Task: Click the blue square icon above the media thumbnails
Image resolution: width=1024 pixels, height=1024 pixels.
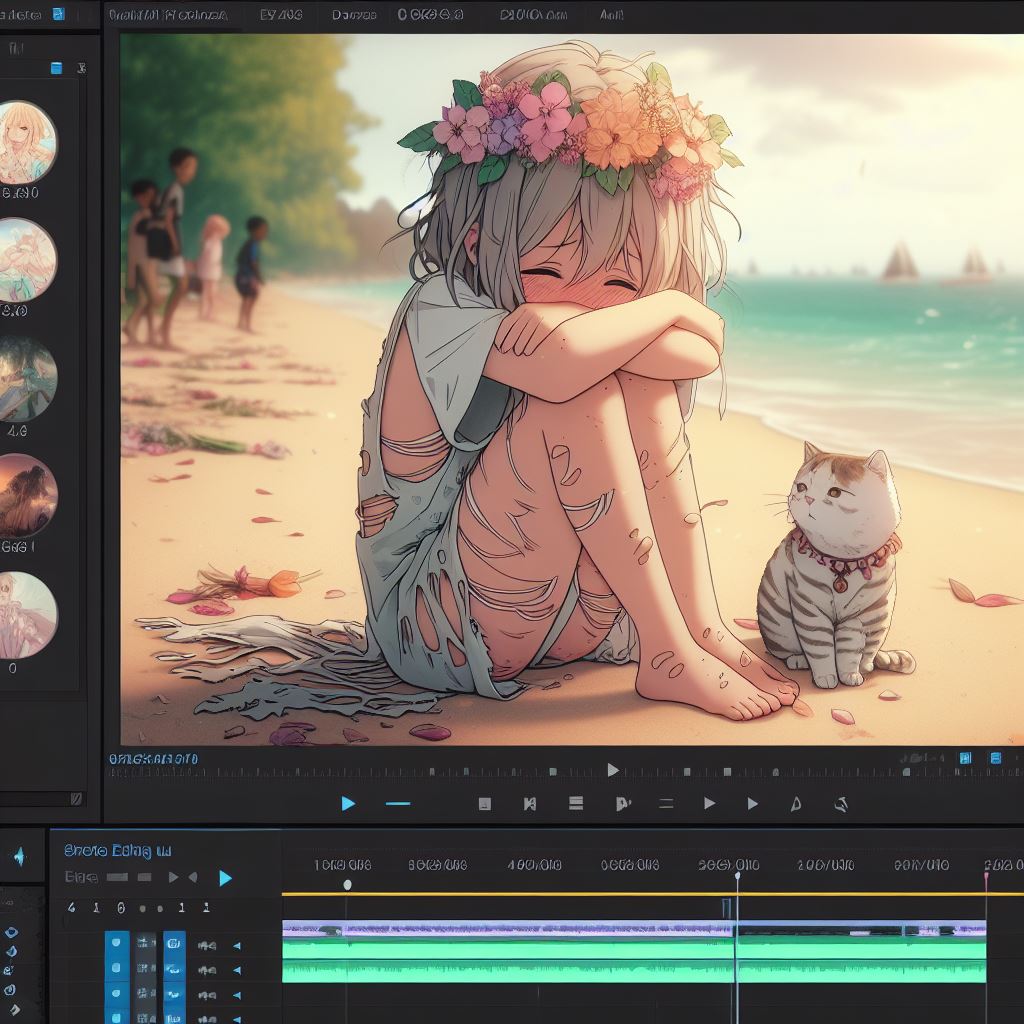Action: (56, 68)
